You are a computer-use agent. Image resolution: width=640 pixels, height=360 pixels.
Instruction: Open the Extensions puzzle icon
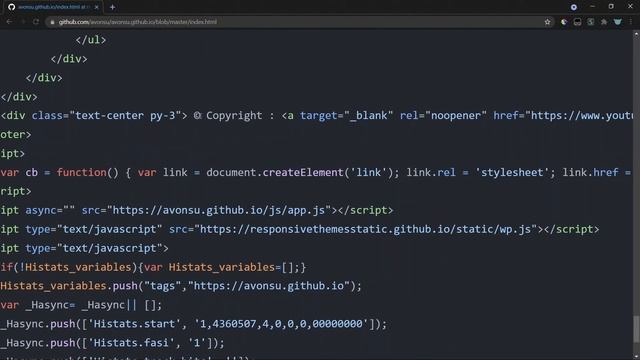coord(604,22)
